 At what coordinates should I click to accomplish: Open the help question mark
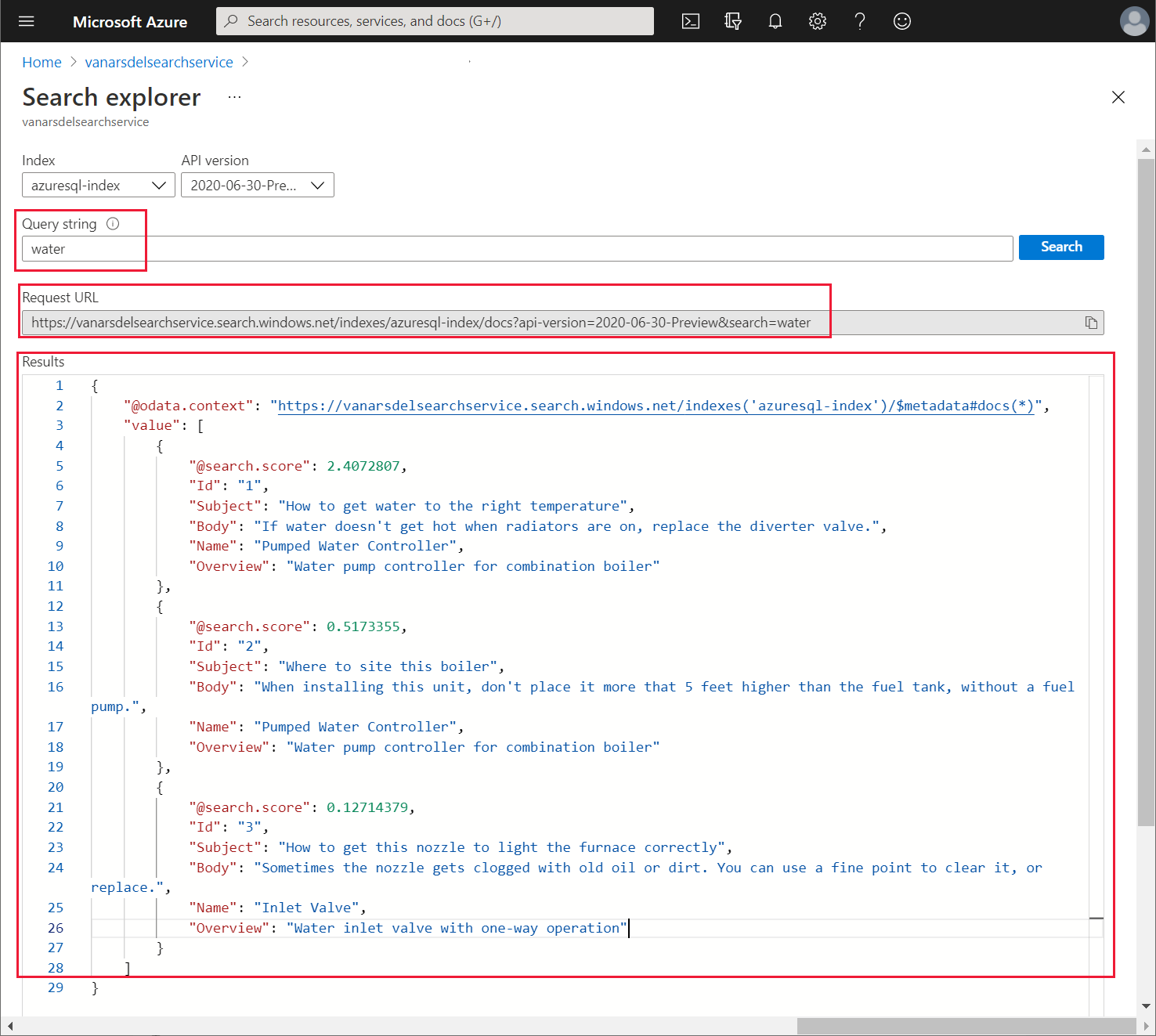[860, 21]
